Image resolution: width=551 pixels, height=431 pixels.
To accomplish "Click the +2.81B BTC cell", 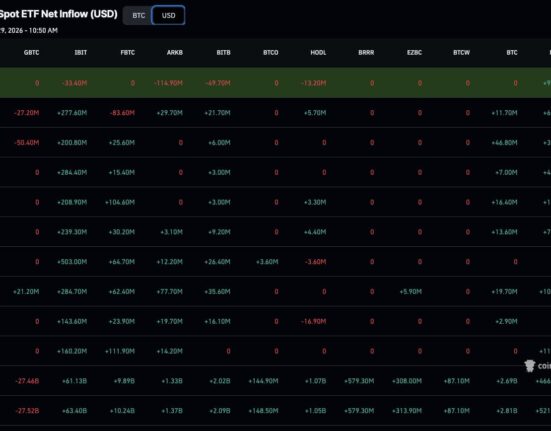I will click(507, 411).
